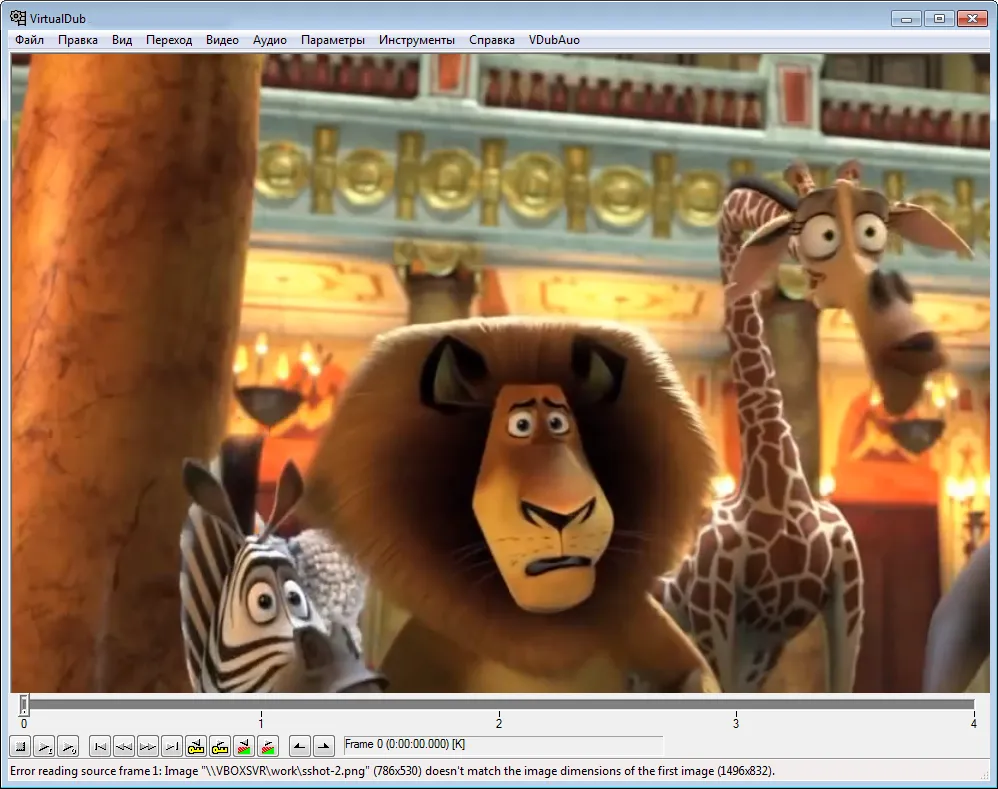Open the VDubAuo menu

coord(554,39)
